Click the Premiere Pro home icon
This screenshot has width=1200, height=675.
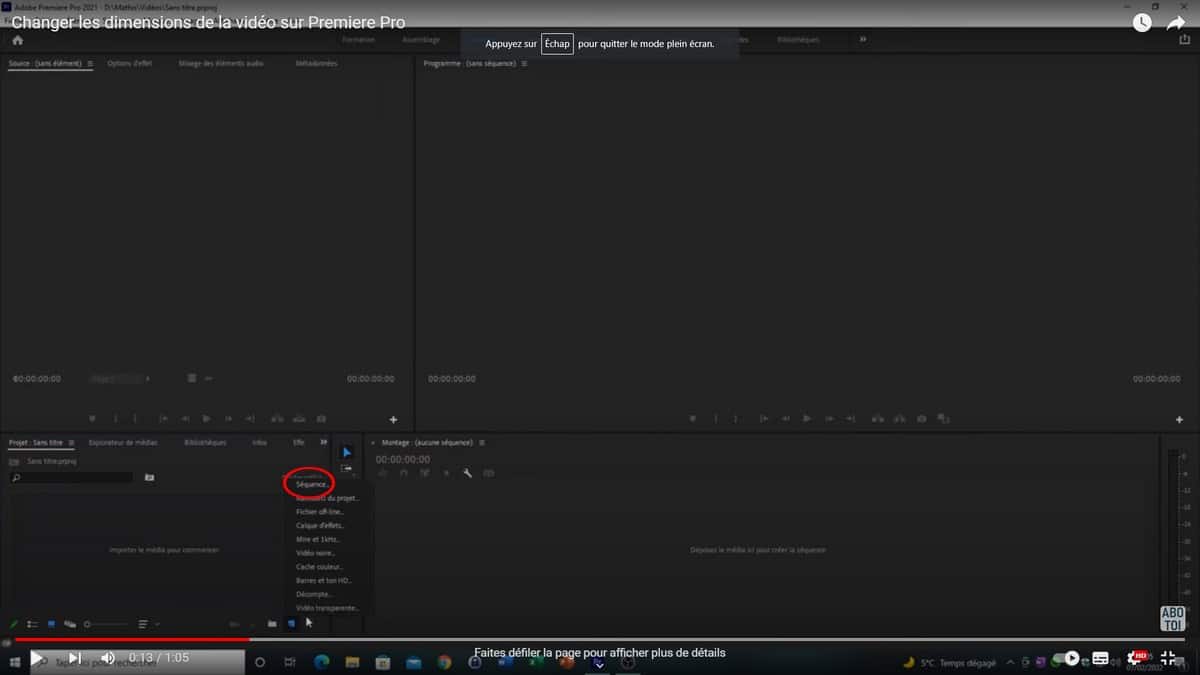17,40
